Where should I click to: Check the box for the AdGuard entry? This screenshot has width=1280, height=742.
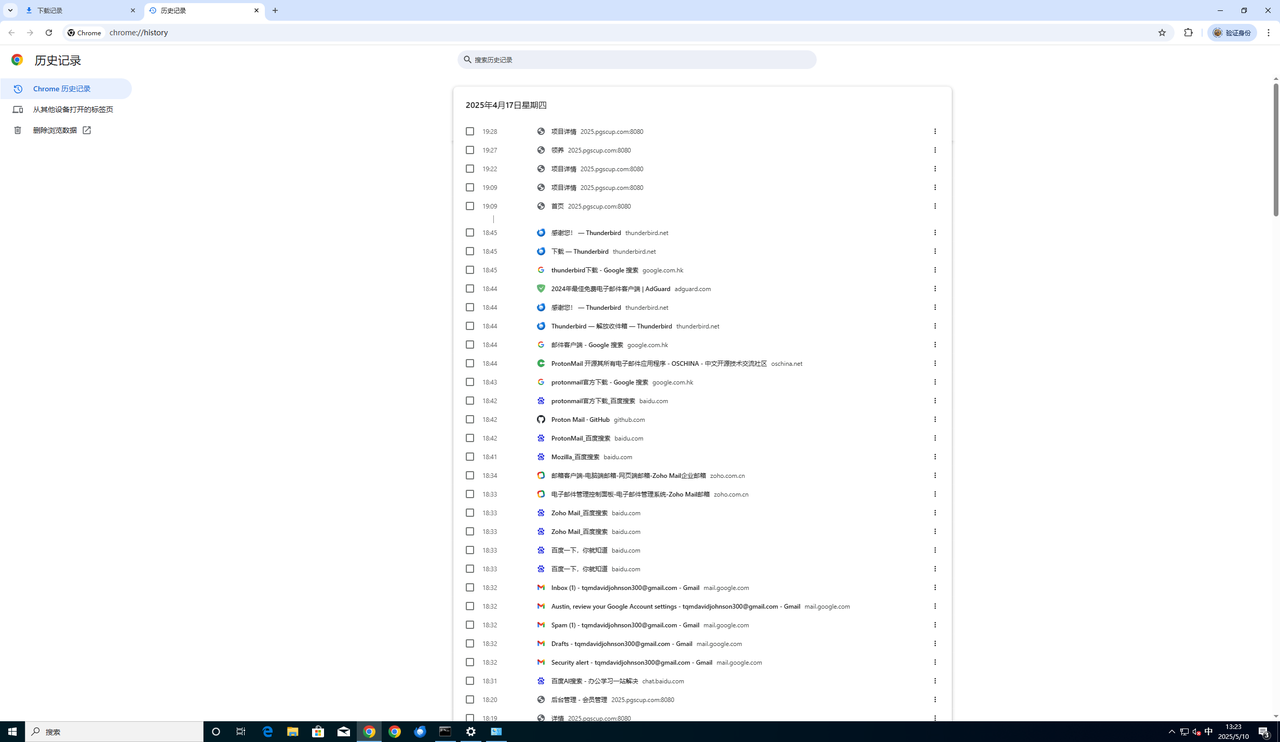coord(470,289)
